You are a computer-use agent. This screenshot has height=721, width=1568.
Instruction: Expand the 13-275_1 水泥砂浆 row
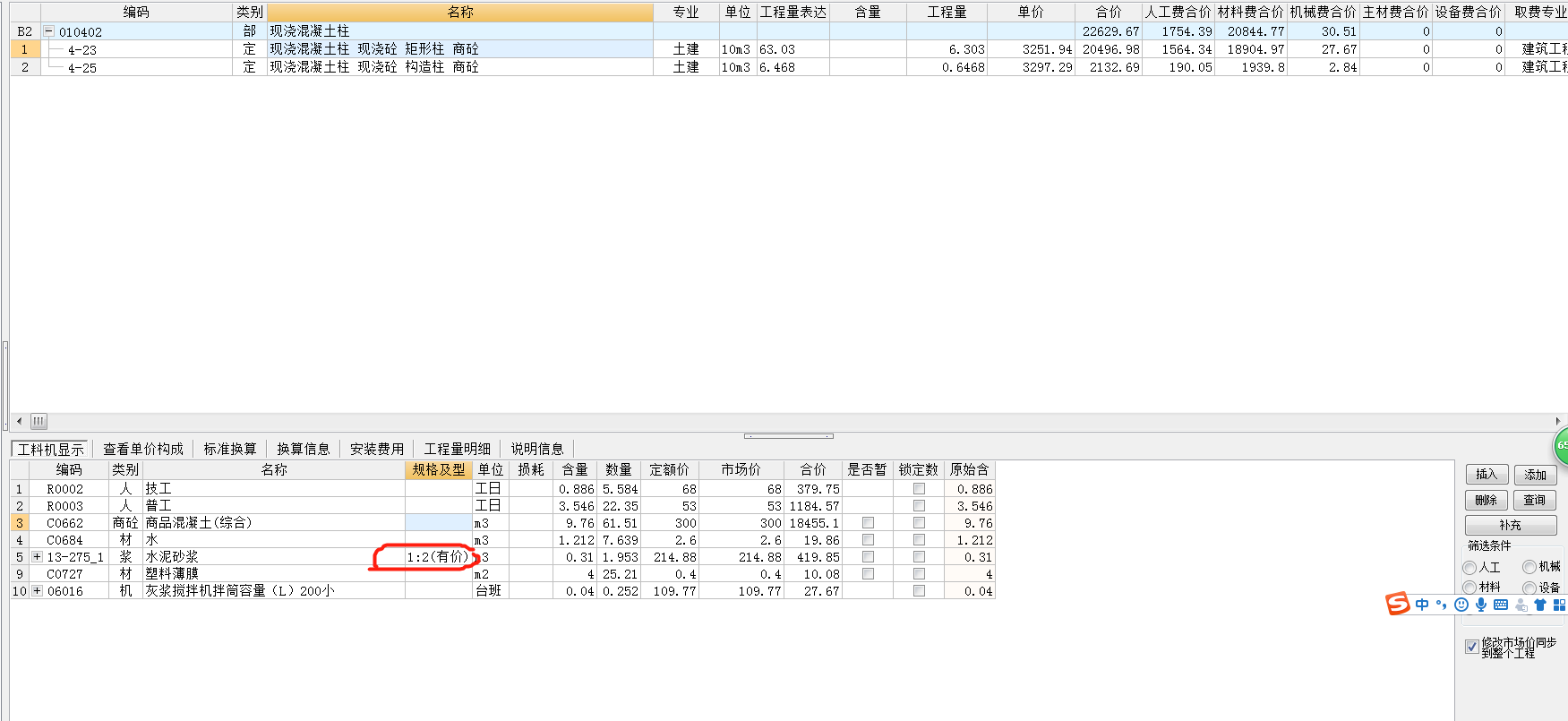click(38, 557)
